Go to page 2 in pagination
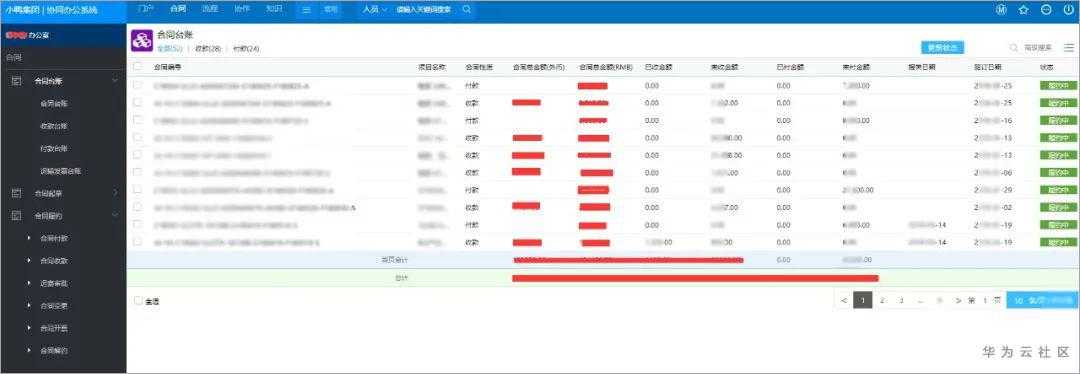1080x374 pixels. coord(882,300)
